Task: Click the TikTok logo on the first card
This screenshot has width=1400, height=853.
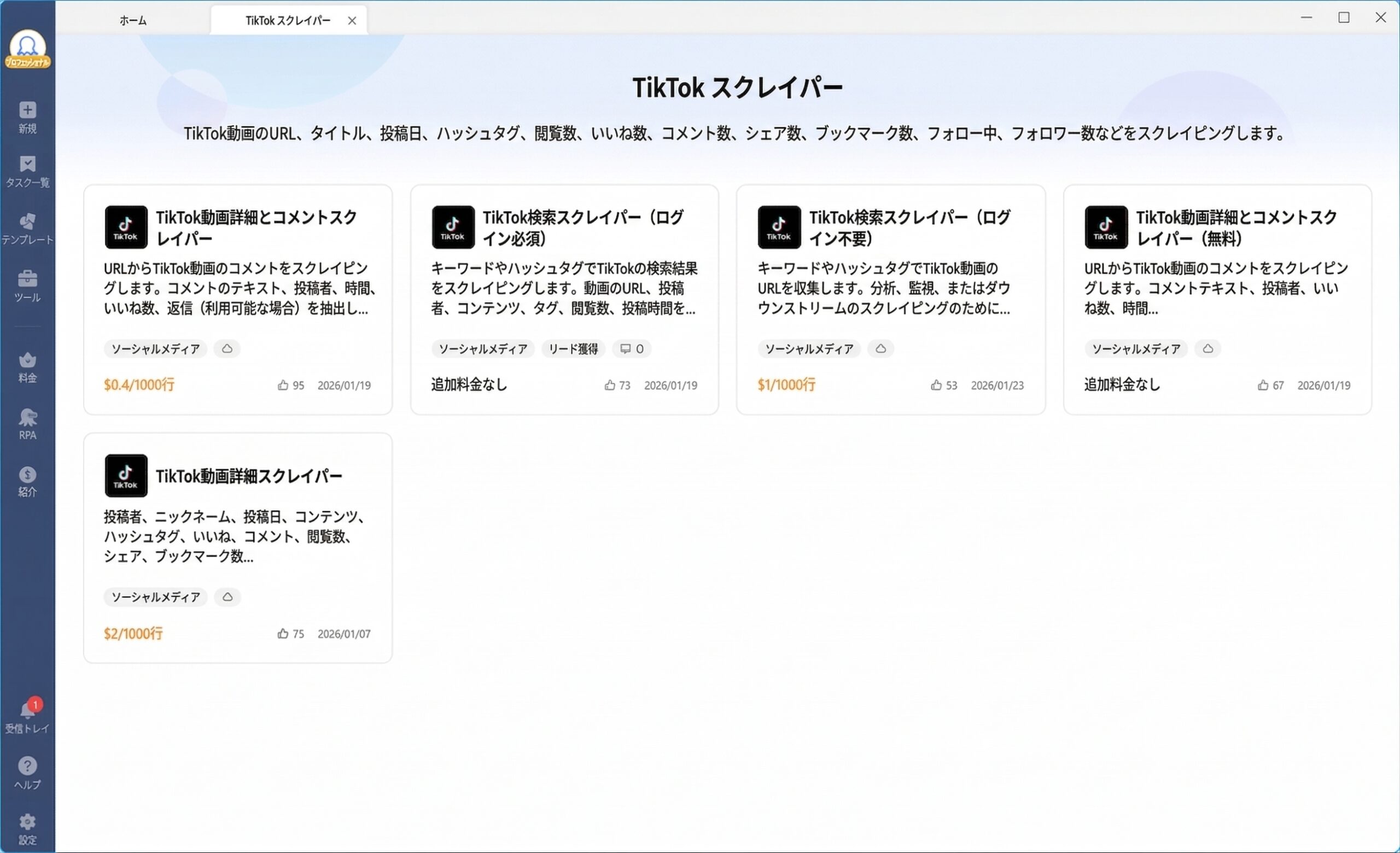Action: [126, 226]
